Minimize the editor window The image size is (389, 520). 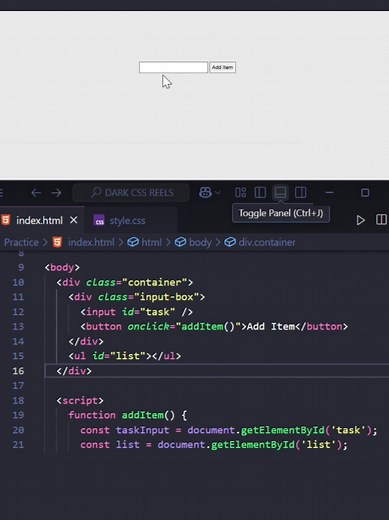tap(329, 193)
